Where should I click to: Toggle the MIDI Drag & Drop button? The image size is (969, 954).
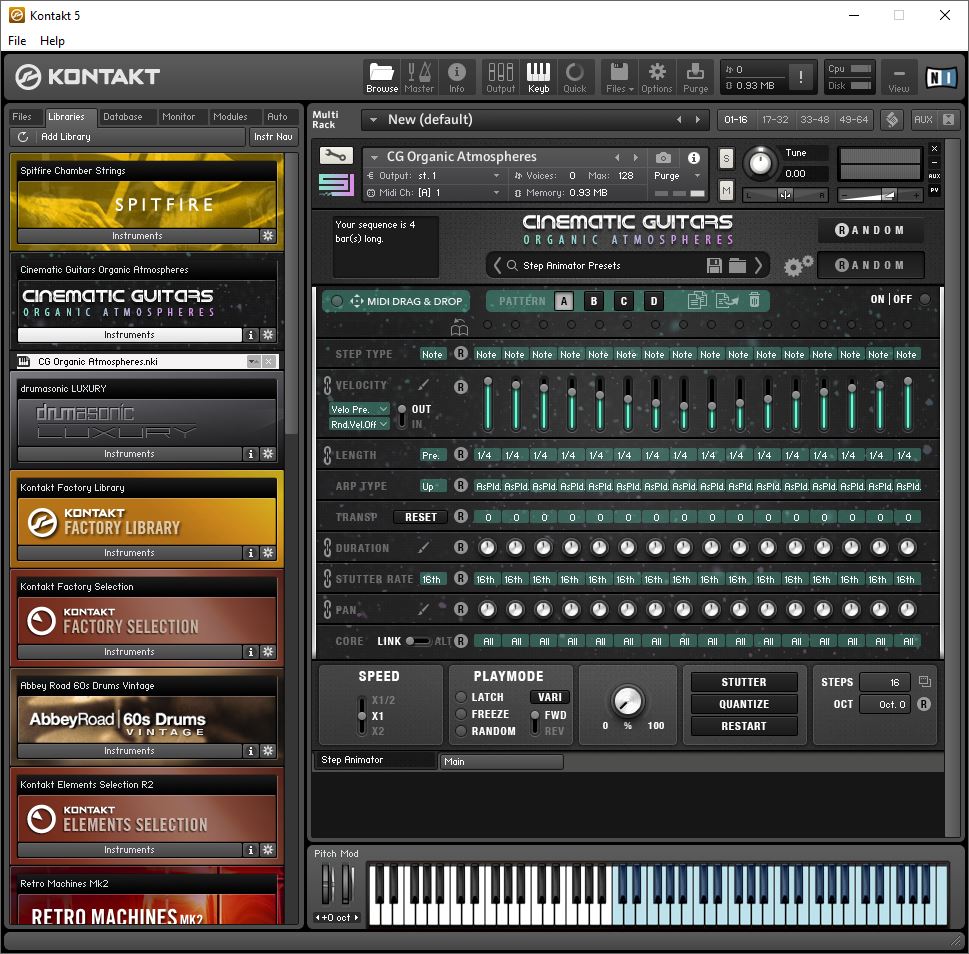[396, 302]
